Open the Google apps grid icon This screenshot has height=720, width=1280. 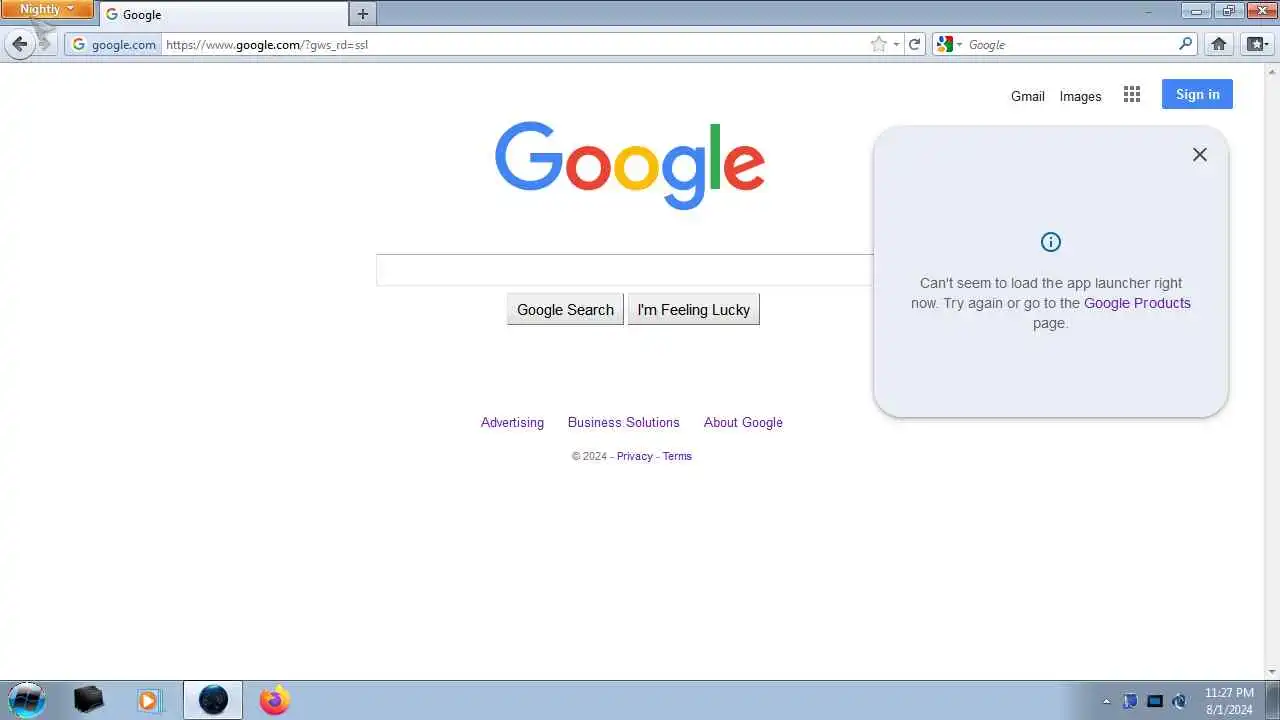point(1132,94)
